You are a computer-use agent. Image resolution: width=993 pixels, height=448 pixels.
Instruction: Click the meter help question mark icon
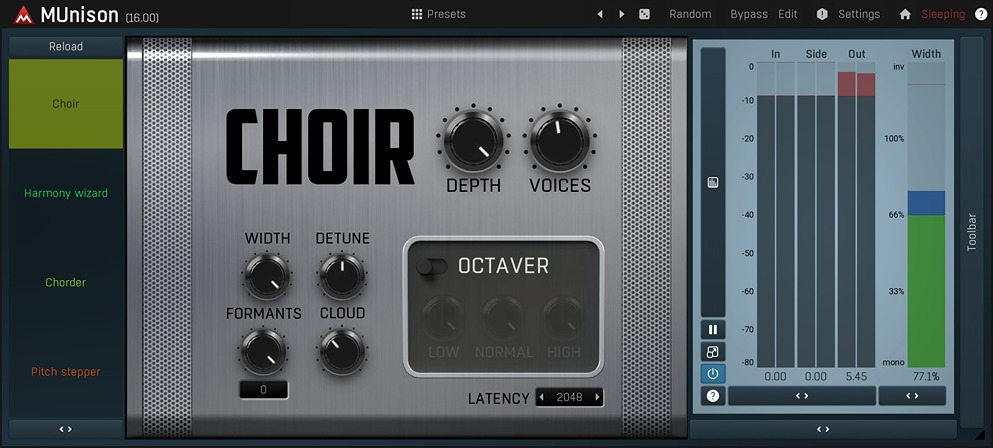713,396
